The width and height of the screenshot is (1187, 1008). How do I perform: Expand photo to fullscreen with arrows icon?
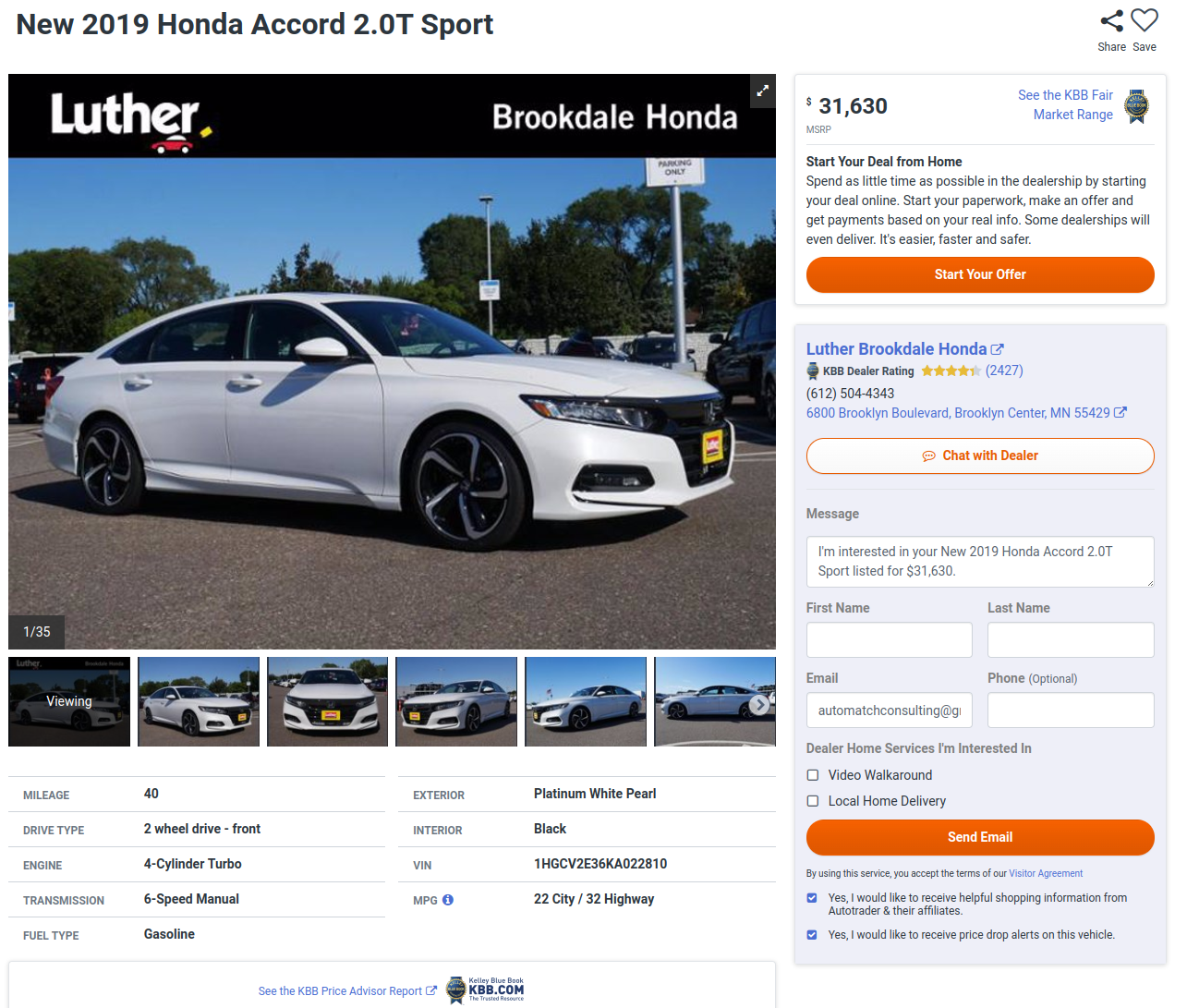pyautogui.click(x=763, y=91)
